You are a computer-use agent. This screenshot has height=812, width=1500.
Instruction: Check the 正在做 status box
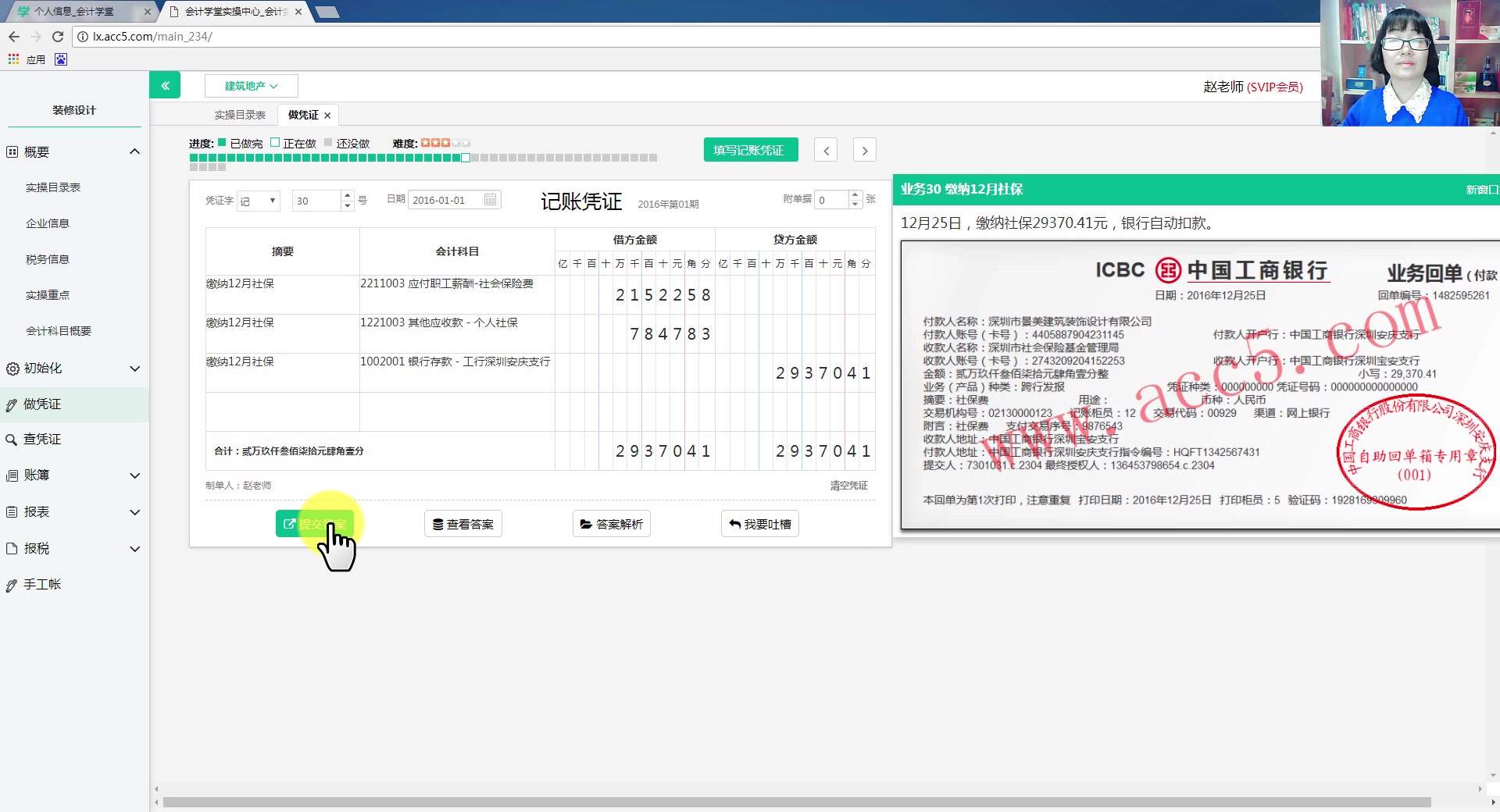(274, 143)
